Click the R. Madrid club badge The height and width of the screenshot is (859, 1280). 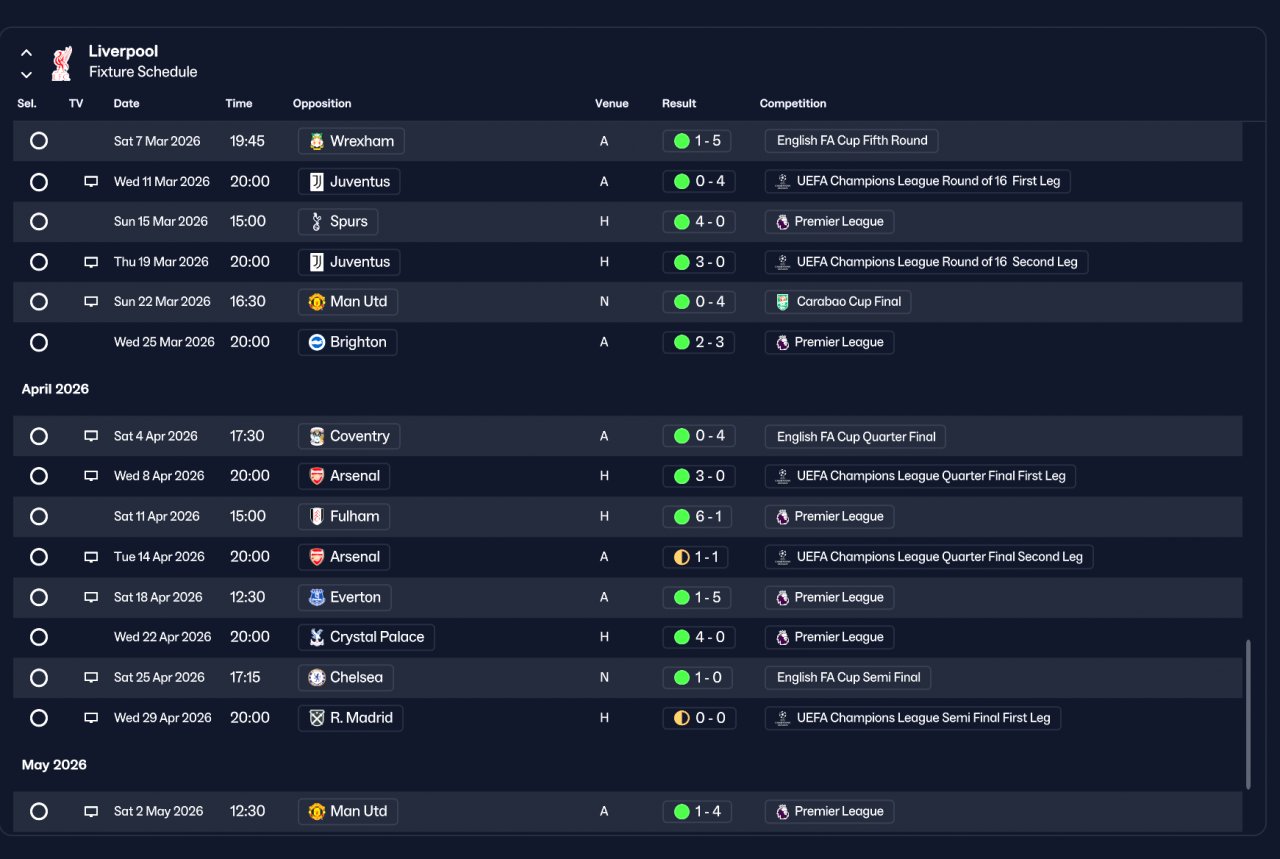click(317, 718)
